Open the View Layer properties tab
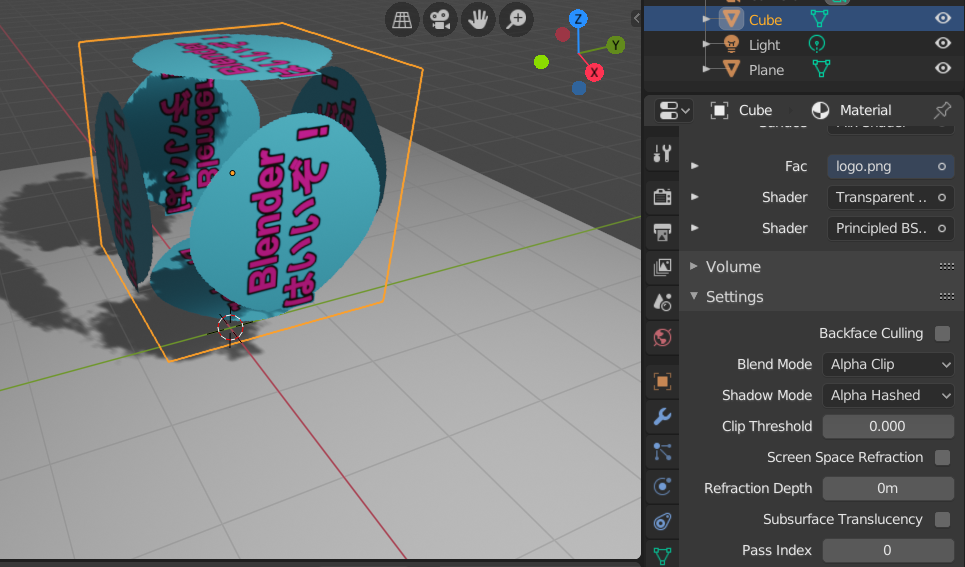Screen dimensions: 965x567 662,267
